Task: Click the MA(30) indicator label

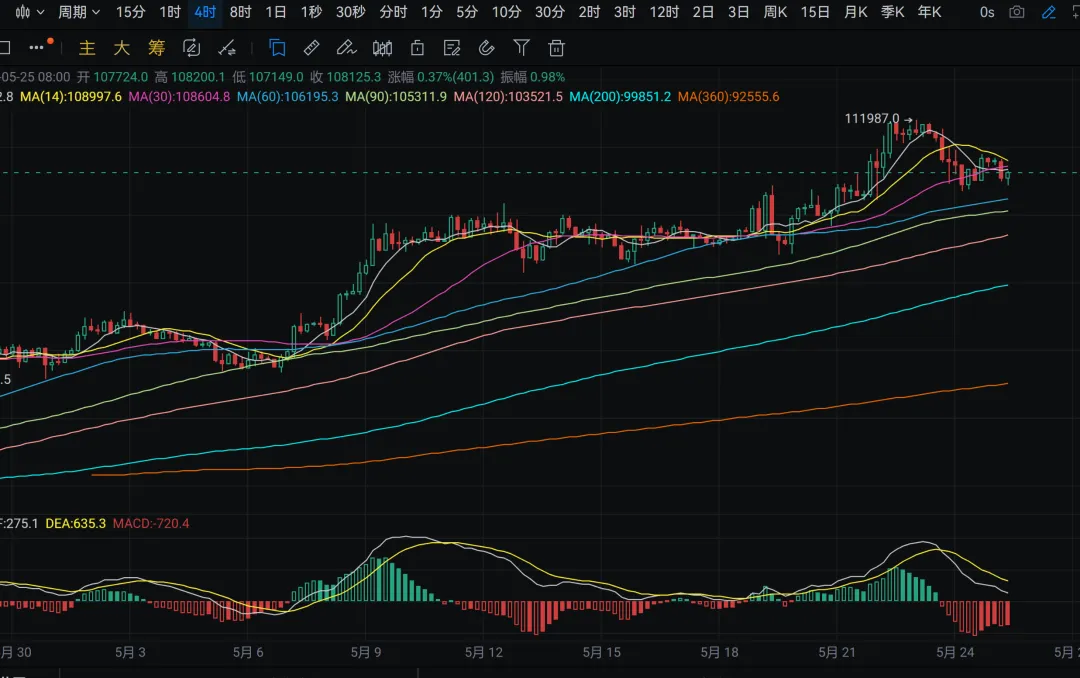Action: pos(179,96)
